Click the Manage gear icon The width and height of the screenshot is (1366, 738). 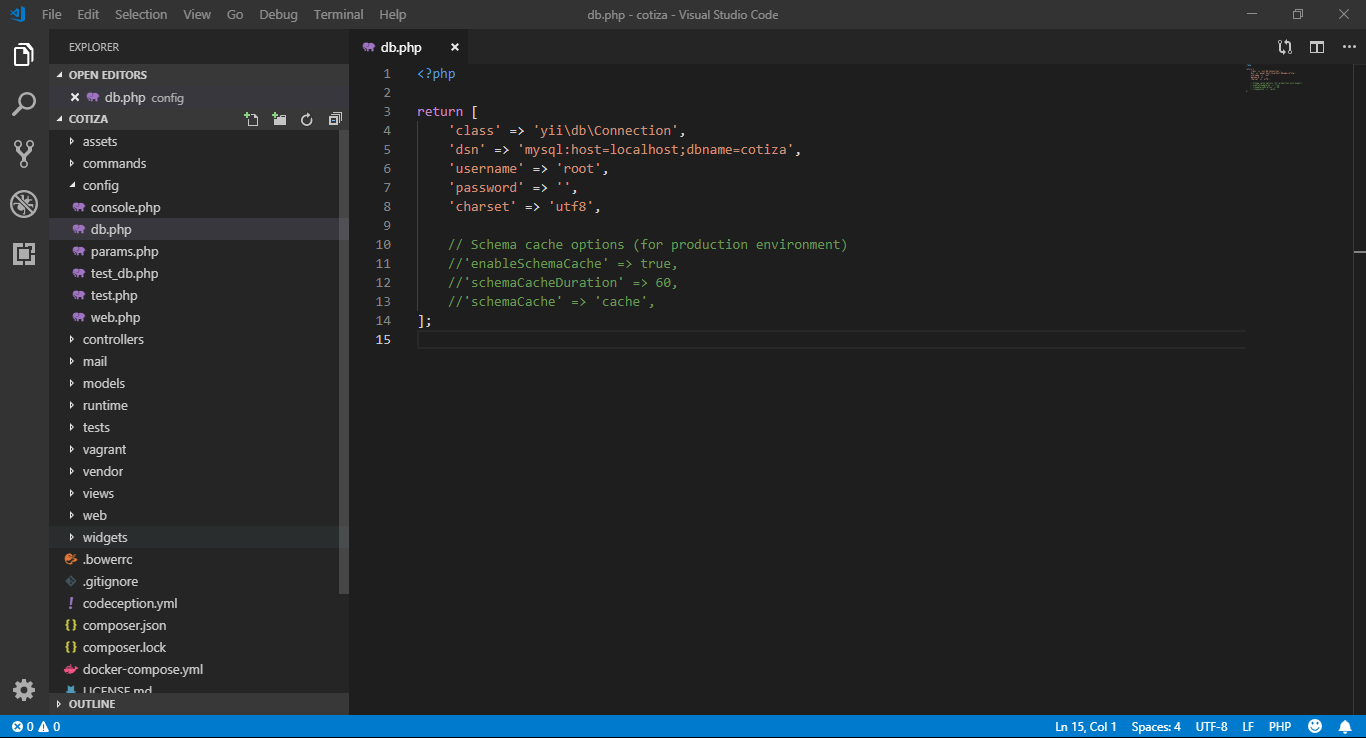click(x=24, y=690)
